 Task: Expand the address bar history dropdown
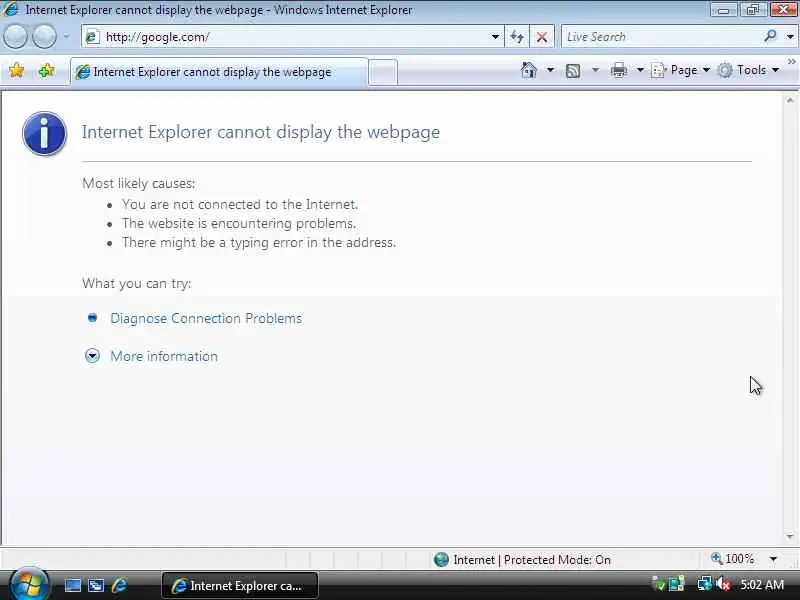click(495, 37)
